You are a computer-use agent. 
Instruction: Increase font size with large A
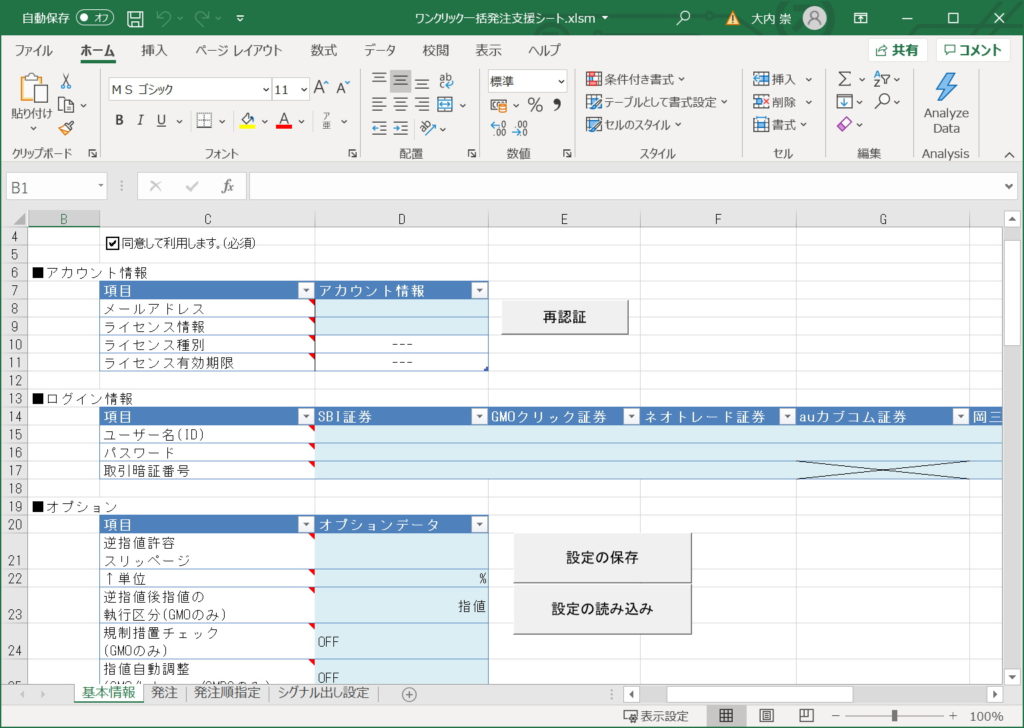[321, 87]
